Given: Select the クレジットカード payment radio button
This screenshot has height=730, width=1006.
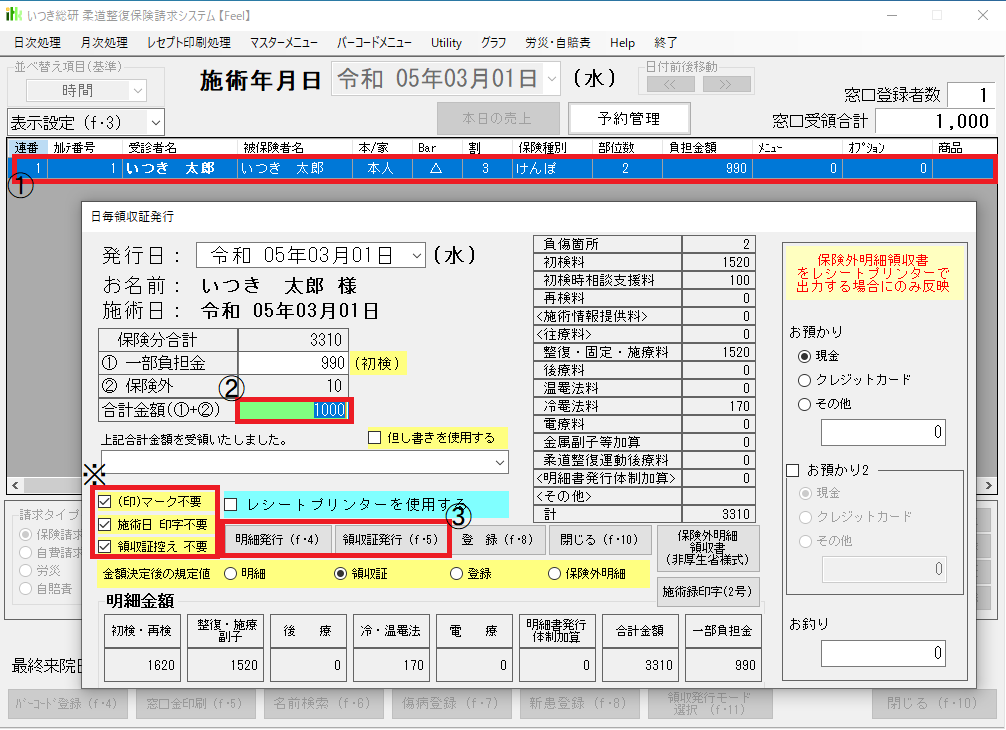Looking at the screenshot, I should pos(805,380).
